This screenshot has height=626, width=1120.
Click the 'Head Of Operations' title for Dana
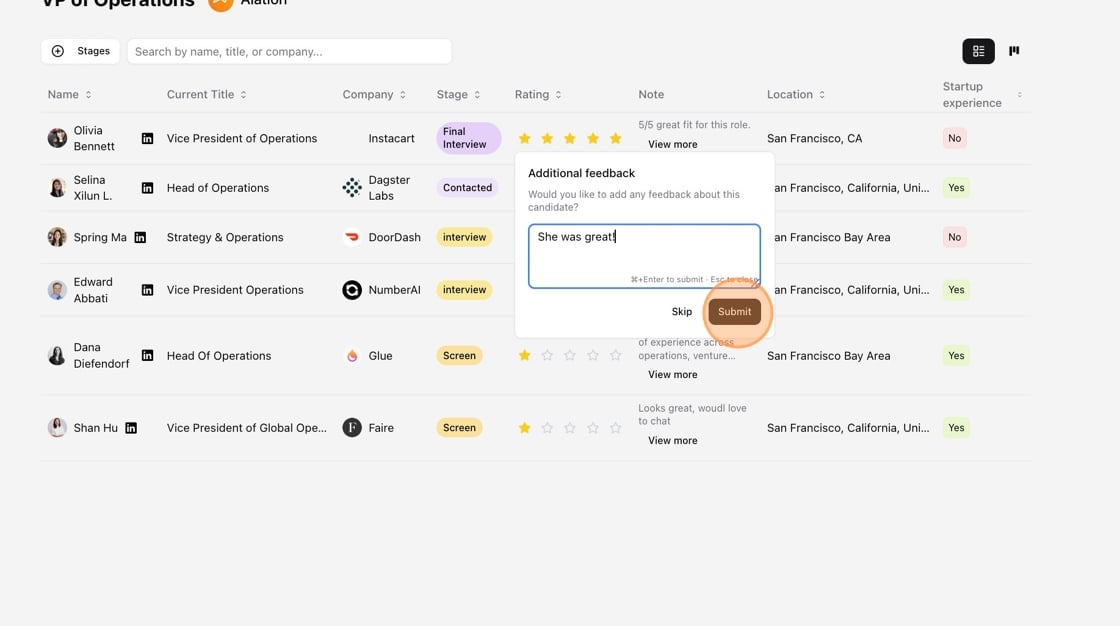click(x=219, y=356)
